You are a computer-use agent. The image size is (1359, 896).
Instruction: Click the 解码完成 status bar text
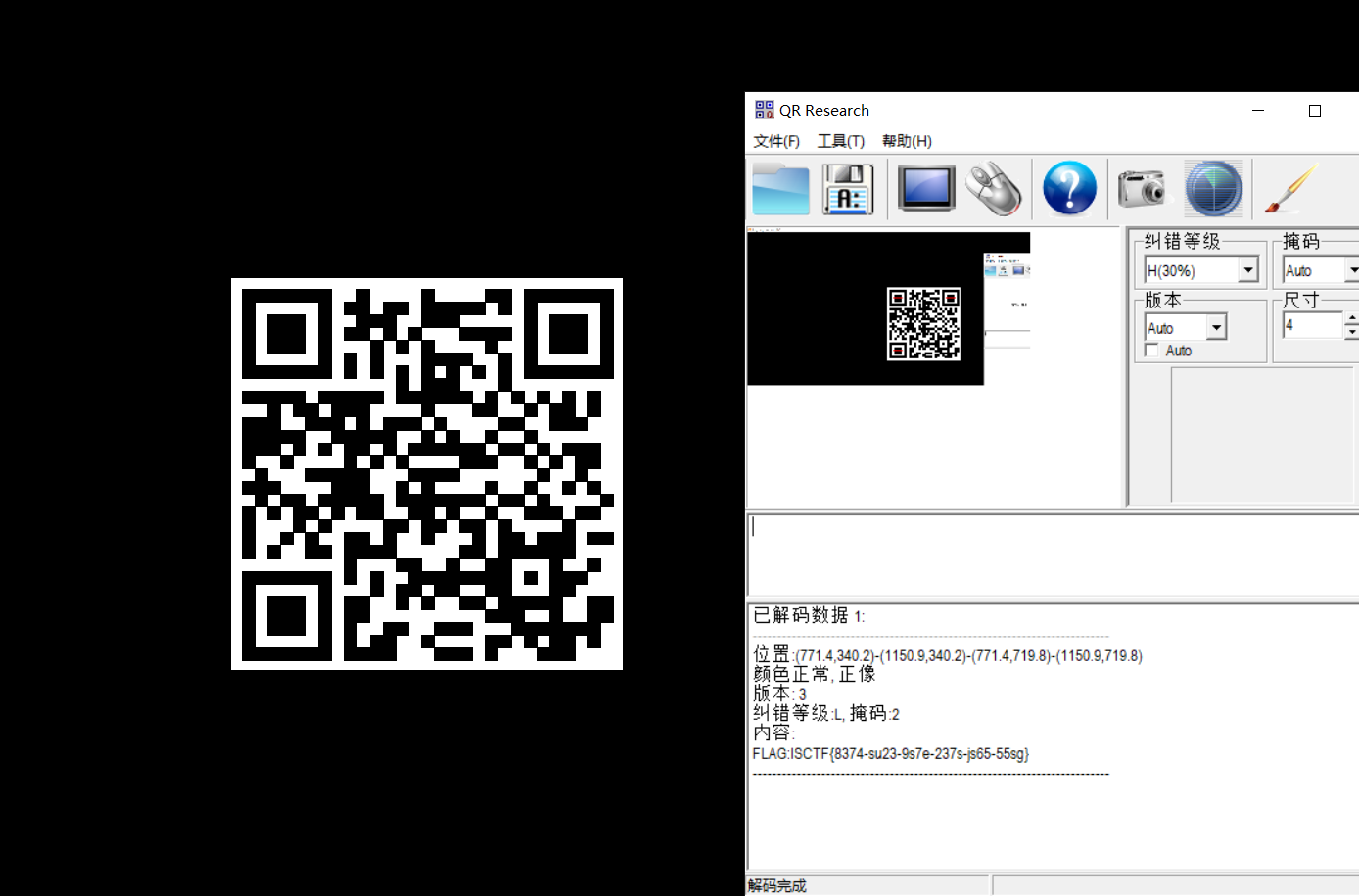777,885
